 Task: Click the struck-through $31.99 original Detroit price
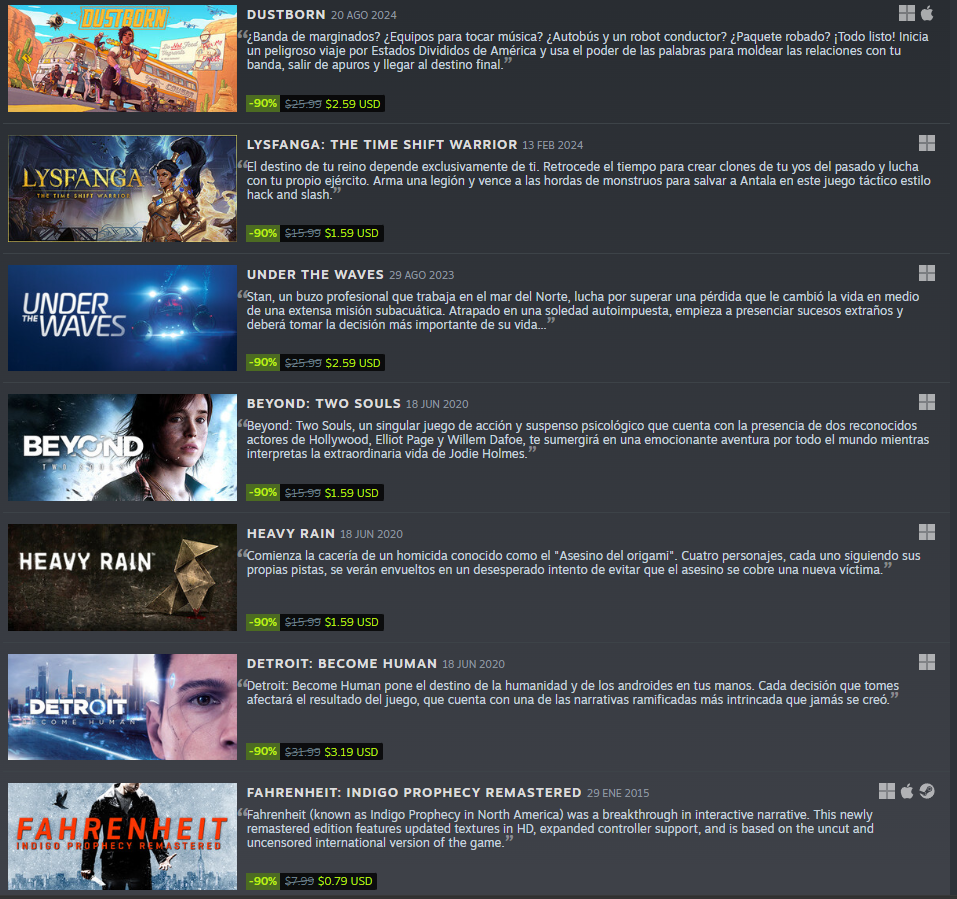coord(303,753)
